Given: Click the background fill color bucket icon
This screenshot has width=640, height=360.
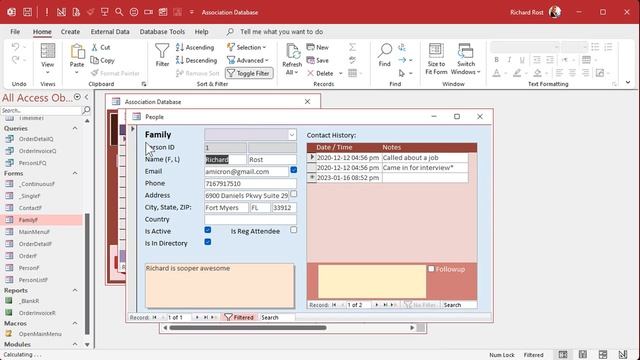Looking at the screenshot, I should click(538, 73).
